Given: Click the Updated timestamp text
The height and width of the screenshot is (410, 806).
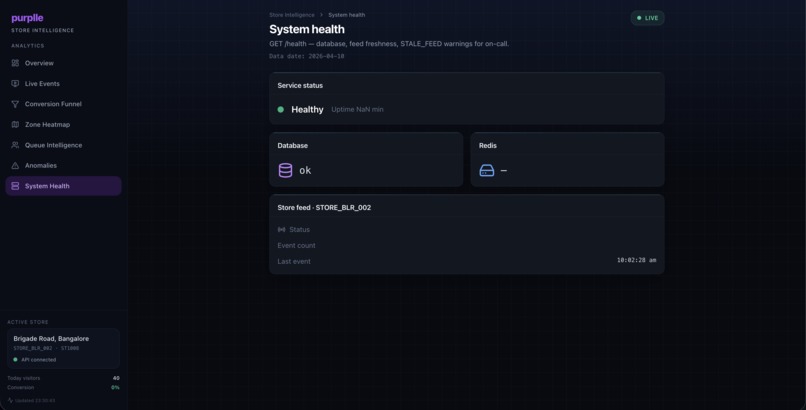Looking at the screenshot, I should [35, 400].
